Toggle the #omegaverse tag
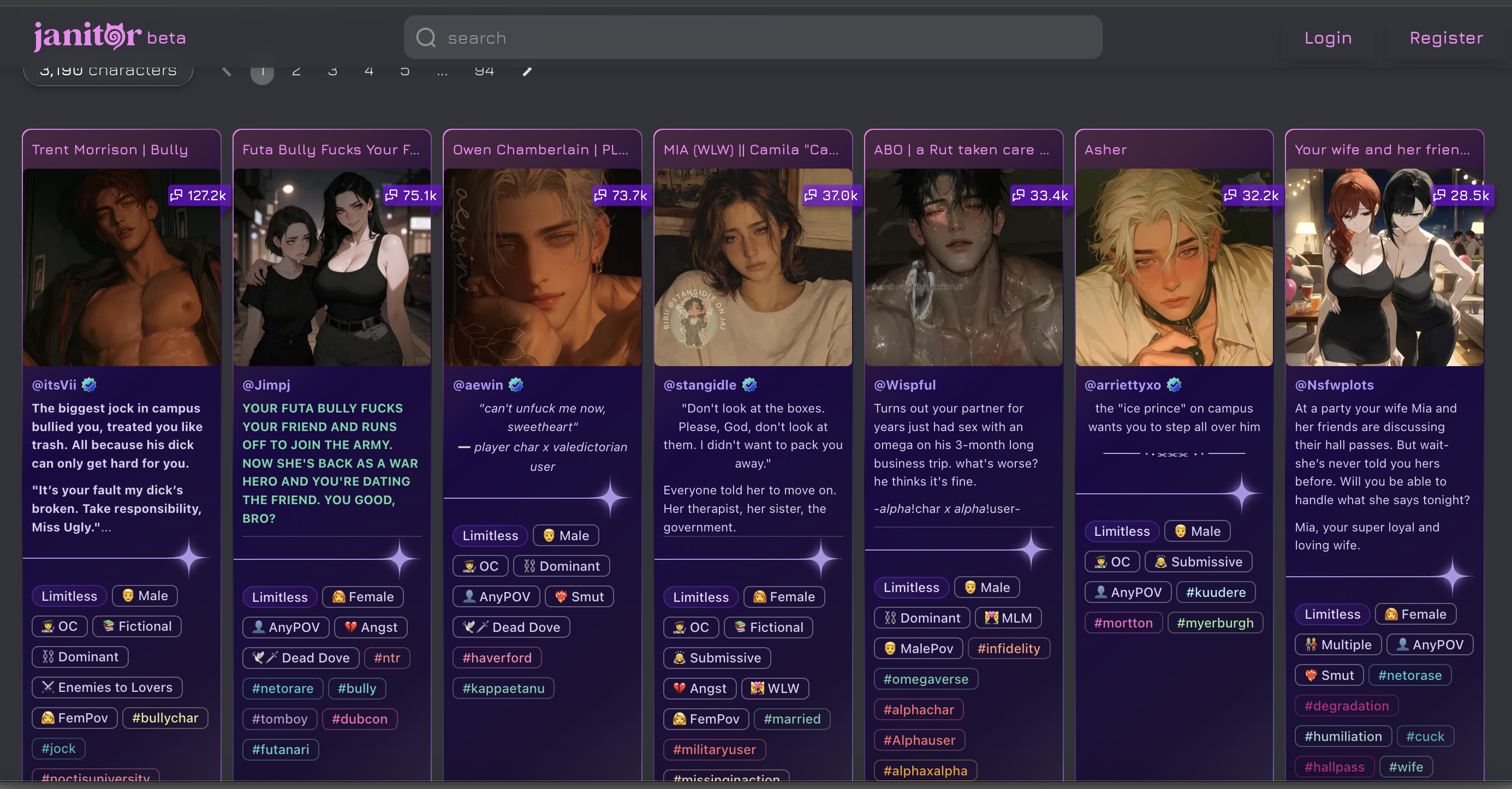 click(926, 679)
